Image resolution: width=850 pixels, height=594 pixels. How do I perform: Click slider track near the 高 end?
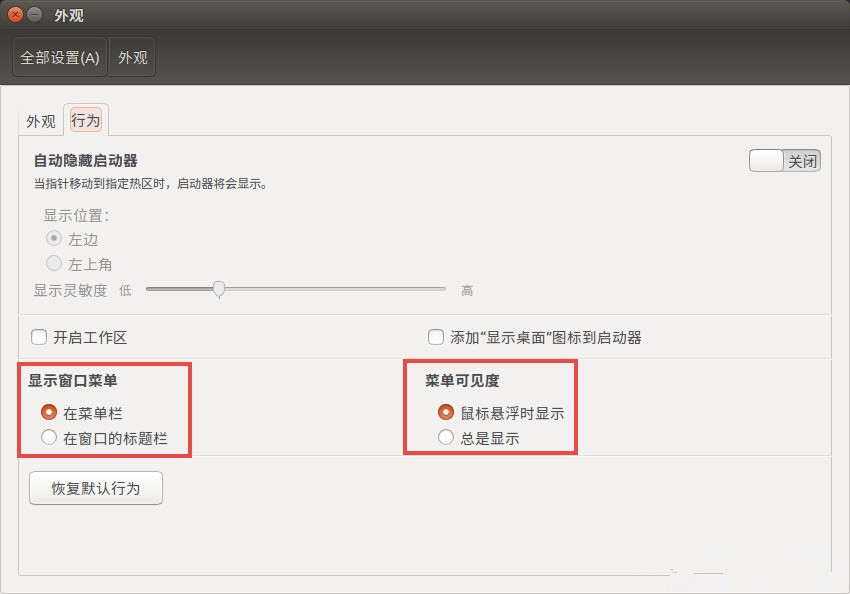click(x=430, y=290)
